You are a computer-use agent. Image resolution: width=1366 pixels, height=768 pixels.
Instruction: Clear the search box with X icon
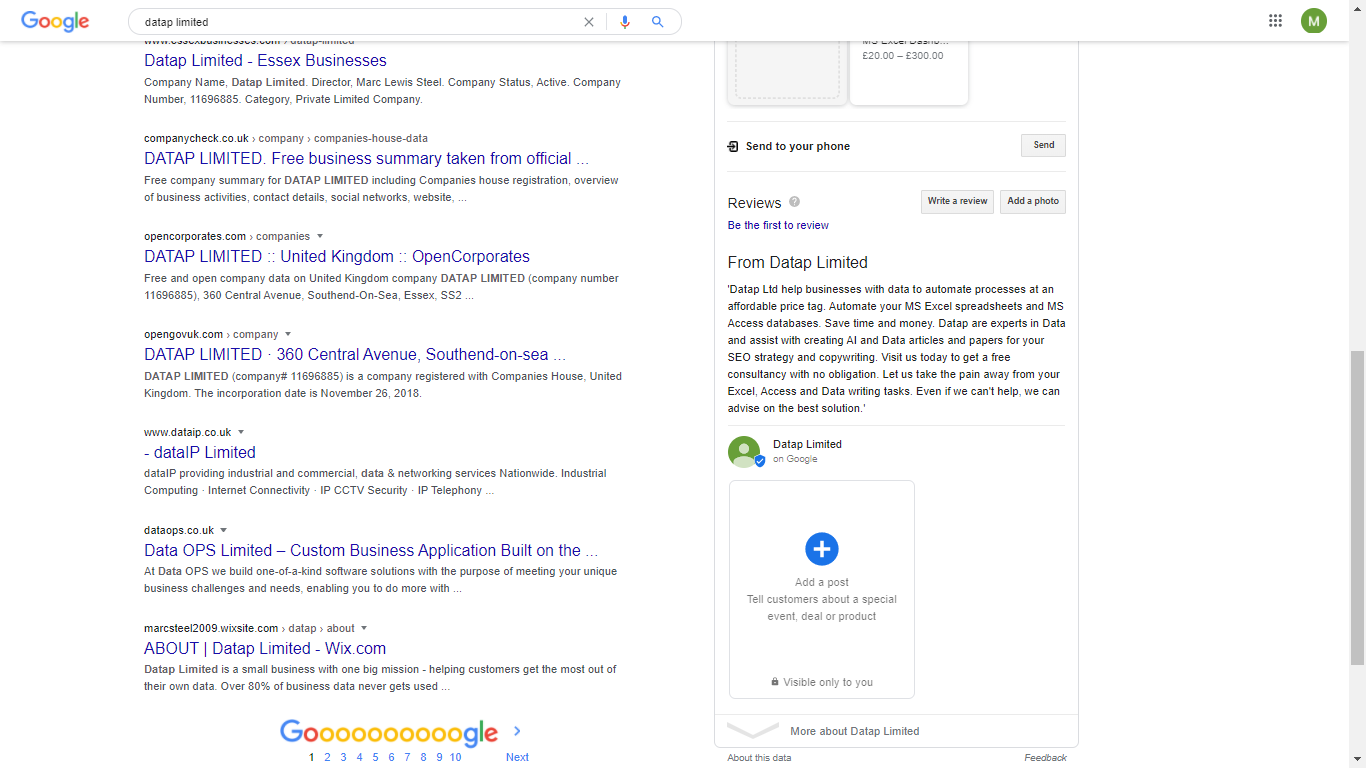pos(589,22)
